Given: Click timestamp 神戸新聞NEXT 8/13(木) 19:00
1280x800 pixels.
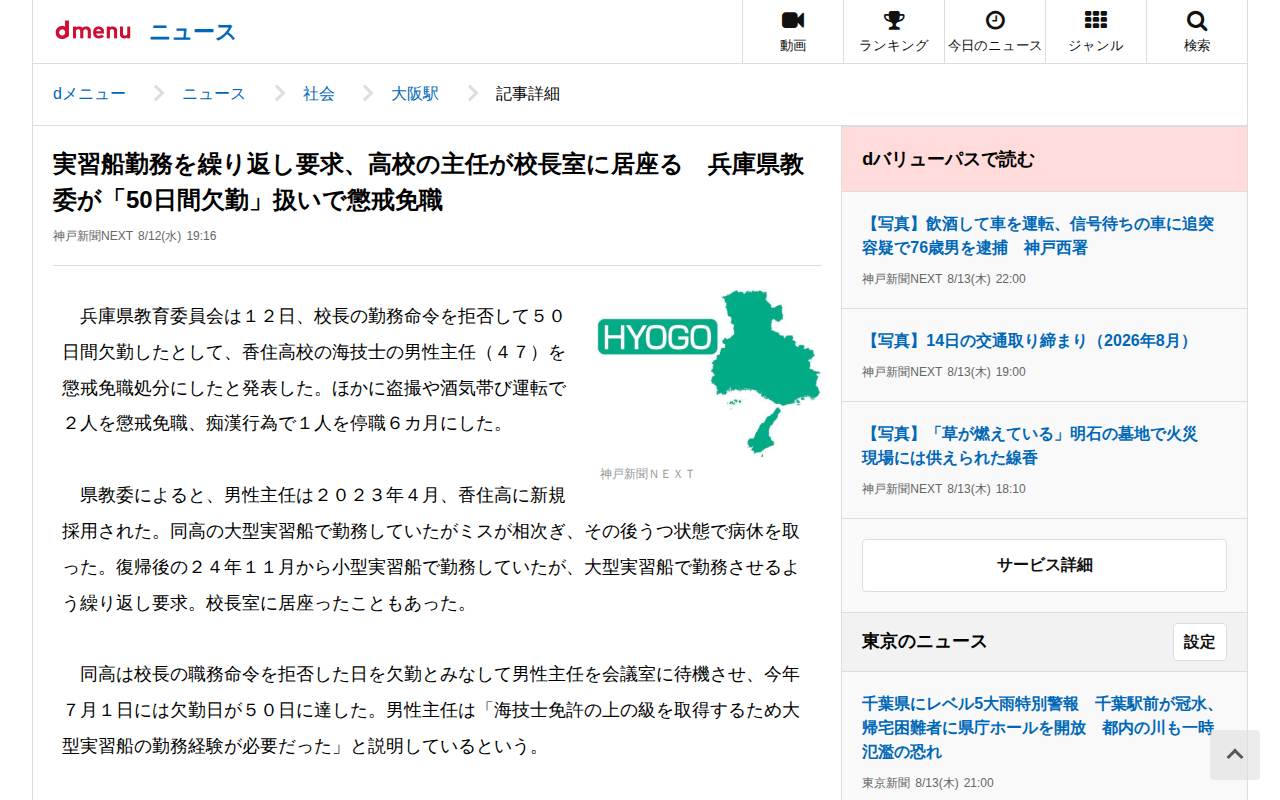Looking at the screenshot, I should pos(944,372).
